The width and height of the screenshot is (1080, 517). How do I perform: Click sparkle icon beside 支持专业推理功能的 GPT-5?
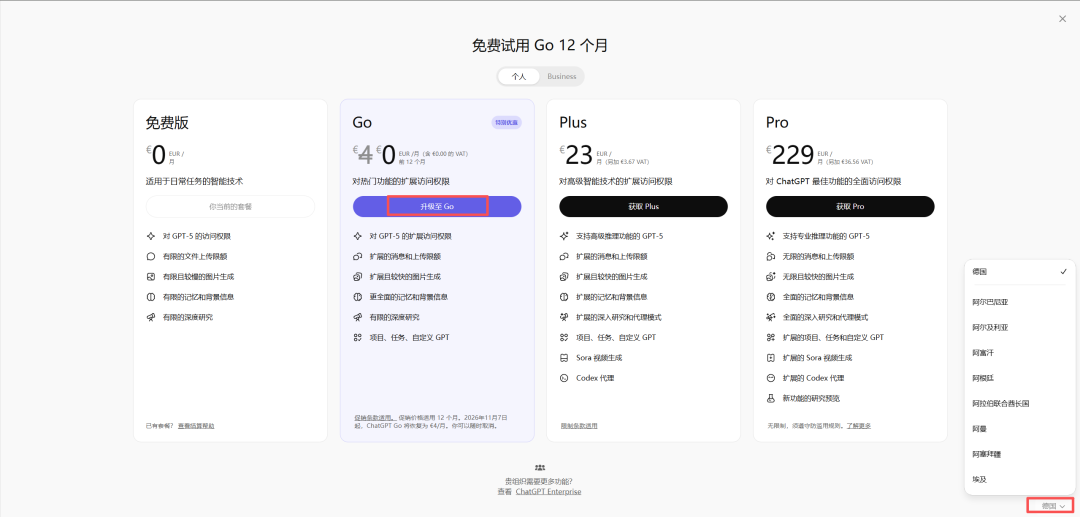[771, 236]
